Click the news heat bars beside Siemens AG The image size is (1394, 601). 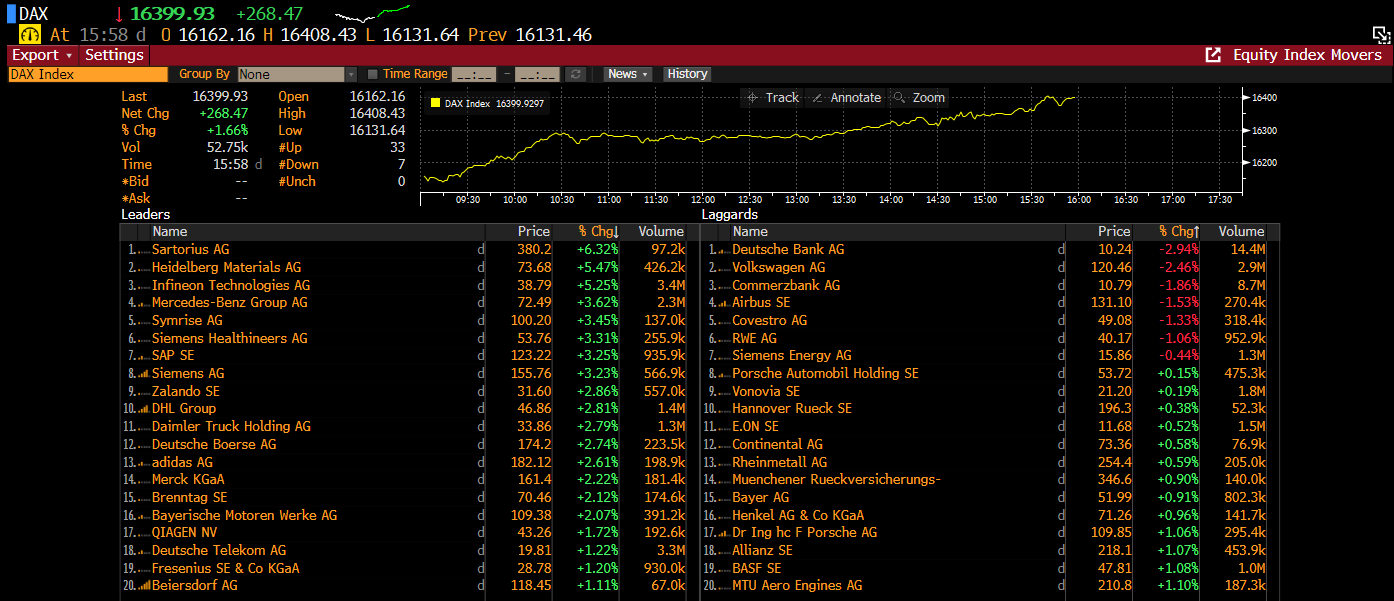pyautogui.click(x=145, y=374)
